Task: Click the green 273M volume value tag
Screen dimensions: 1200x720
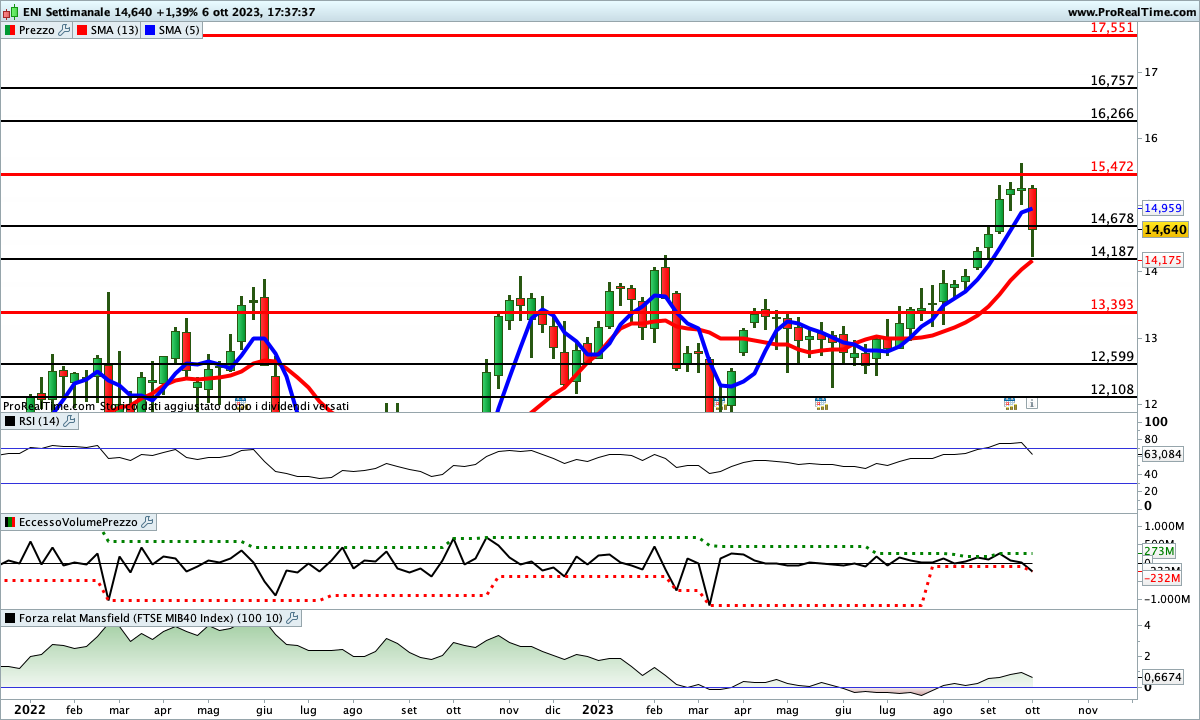Action: coord(1160,551)
